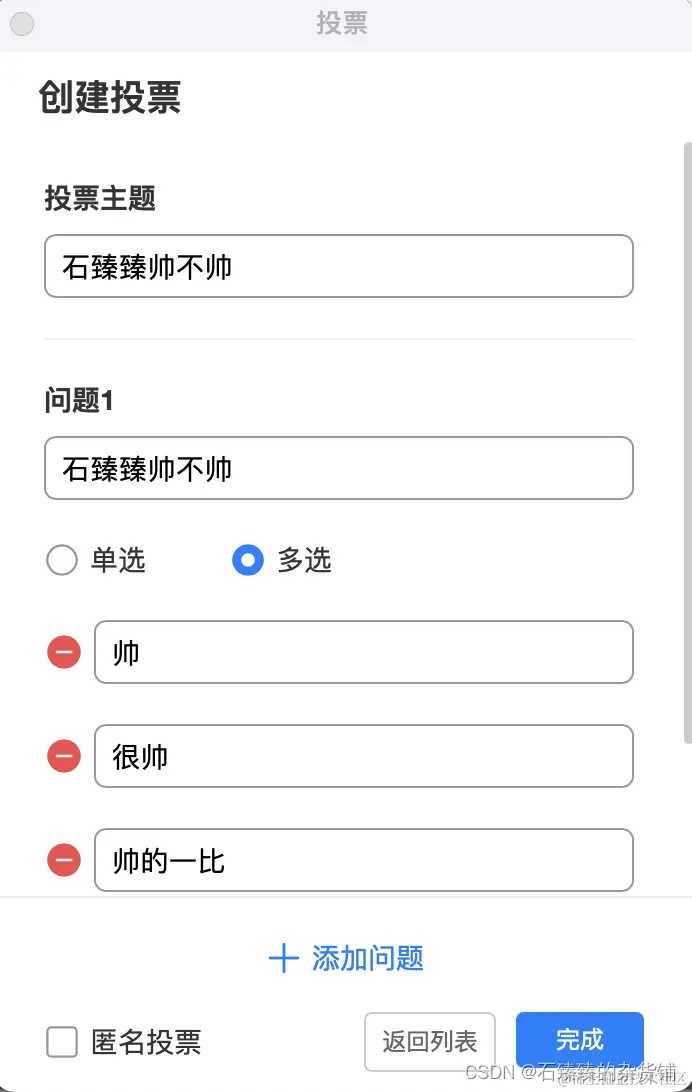This screenshot has width=692, height=1092.
Task: Select the 多选 radio button
Action: coord(247,561)
